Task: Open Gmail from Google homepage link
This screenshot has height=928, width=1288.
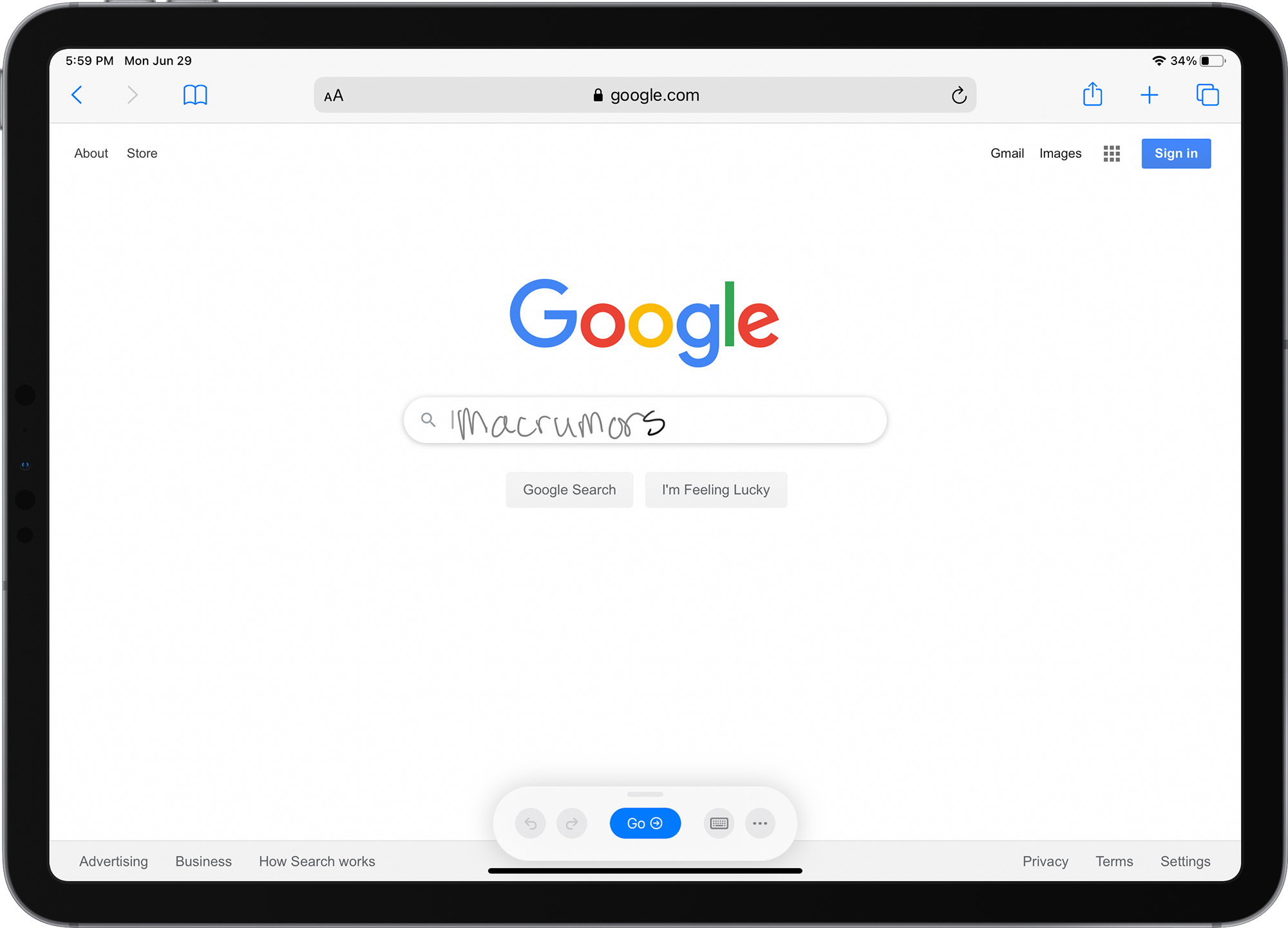Action: pyautogui.click(x=1006, y=153)
